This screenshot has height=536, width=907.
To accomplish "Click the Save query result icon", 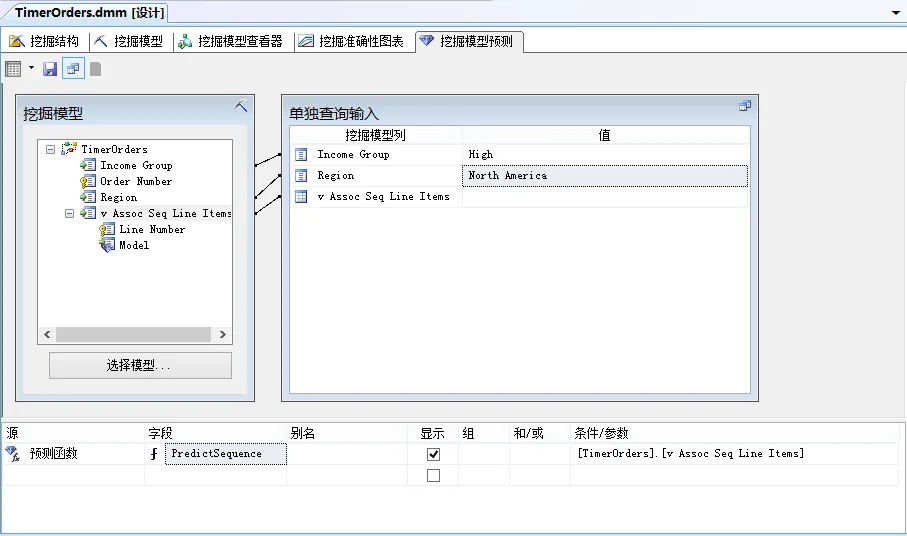I will coord(50,69).
